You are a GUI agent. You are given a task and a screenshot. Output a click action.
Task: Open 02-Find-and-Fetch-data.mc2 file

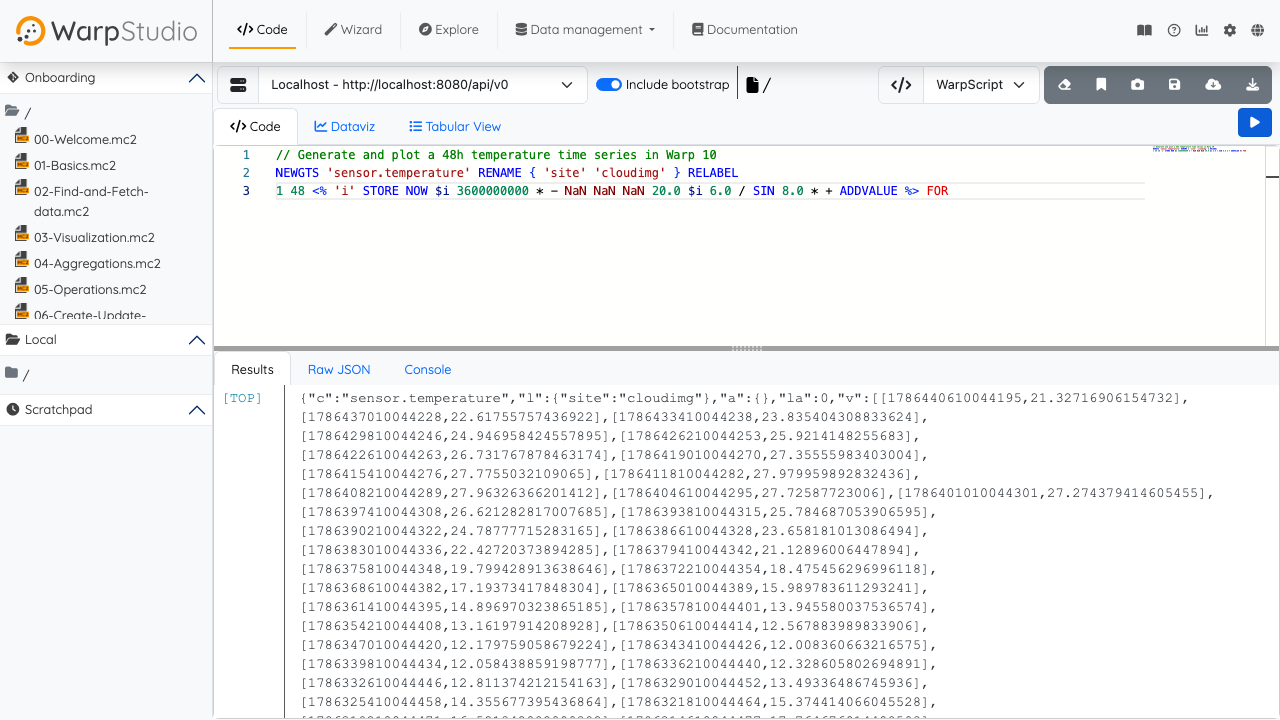point(91,202)
